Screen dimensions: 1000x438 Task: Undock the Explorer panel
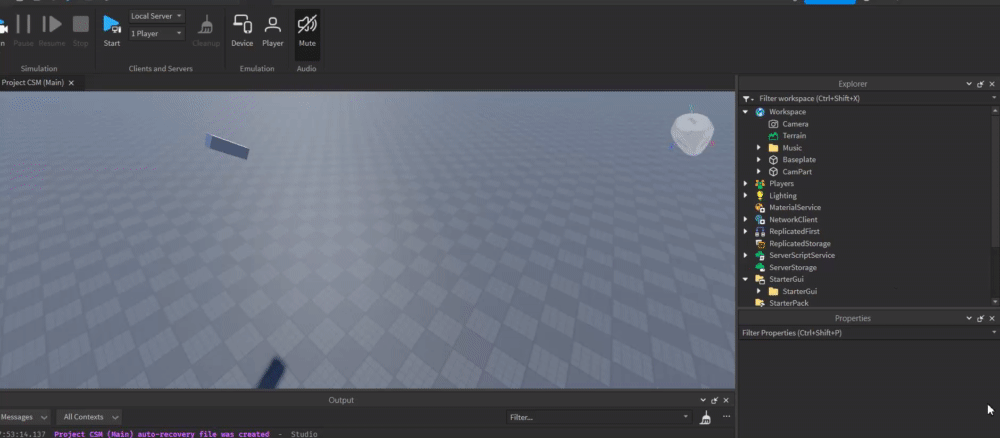981,84
